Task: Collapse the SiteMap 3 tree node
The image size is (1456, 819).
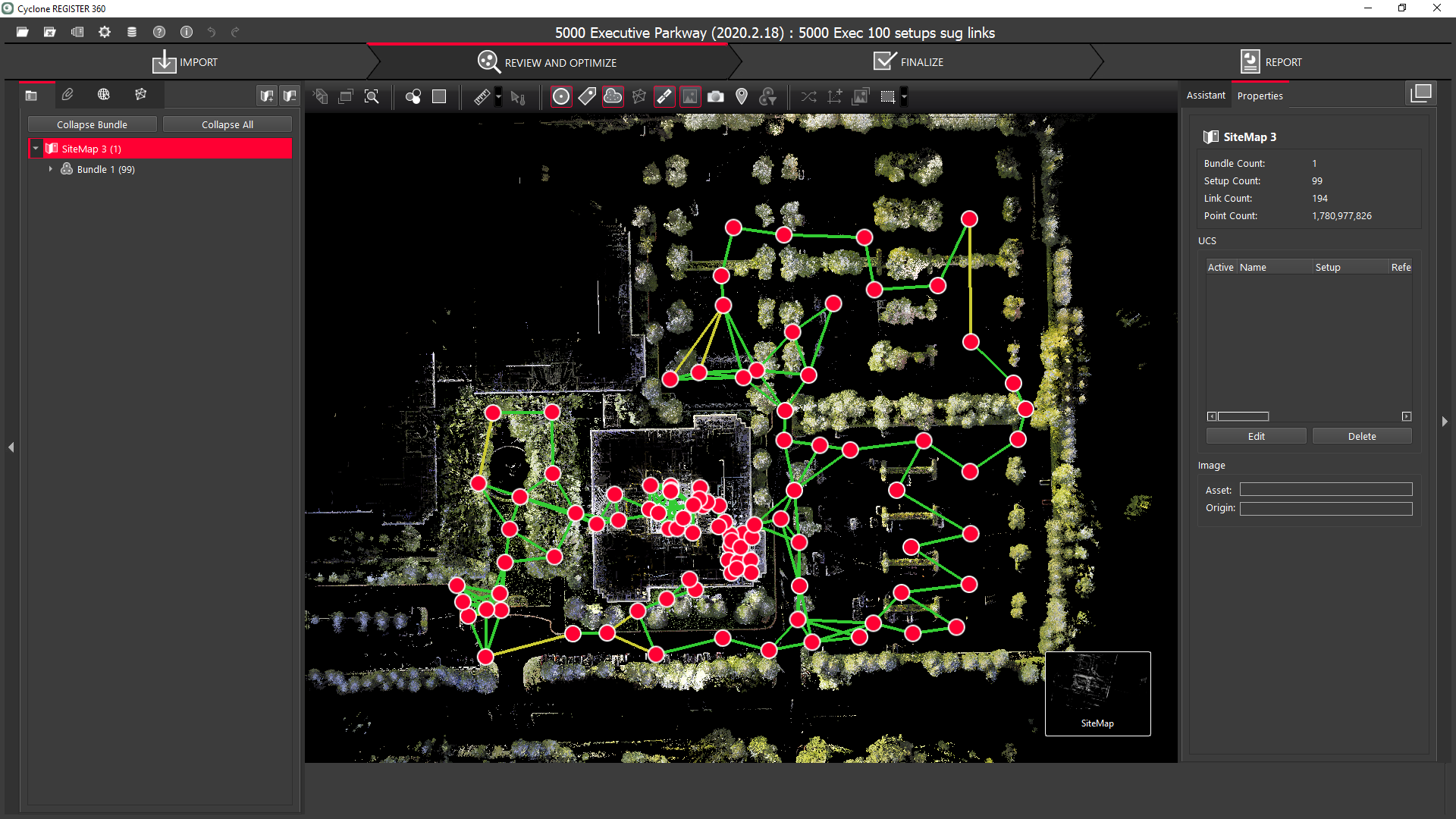Action: tap(36, 149)
